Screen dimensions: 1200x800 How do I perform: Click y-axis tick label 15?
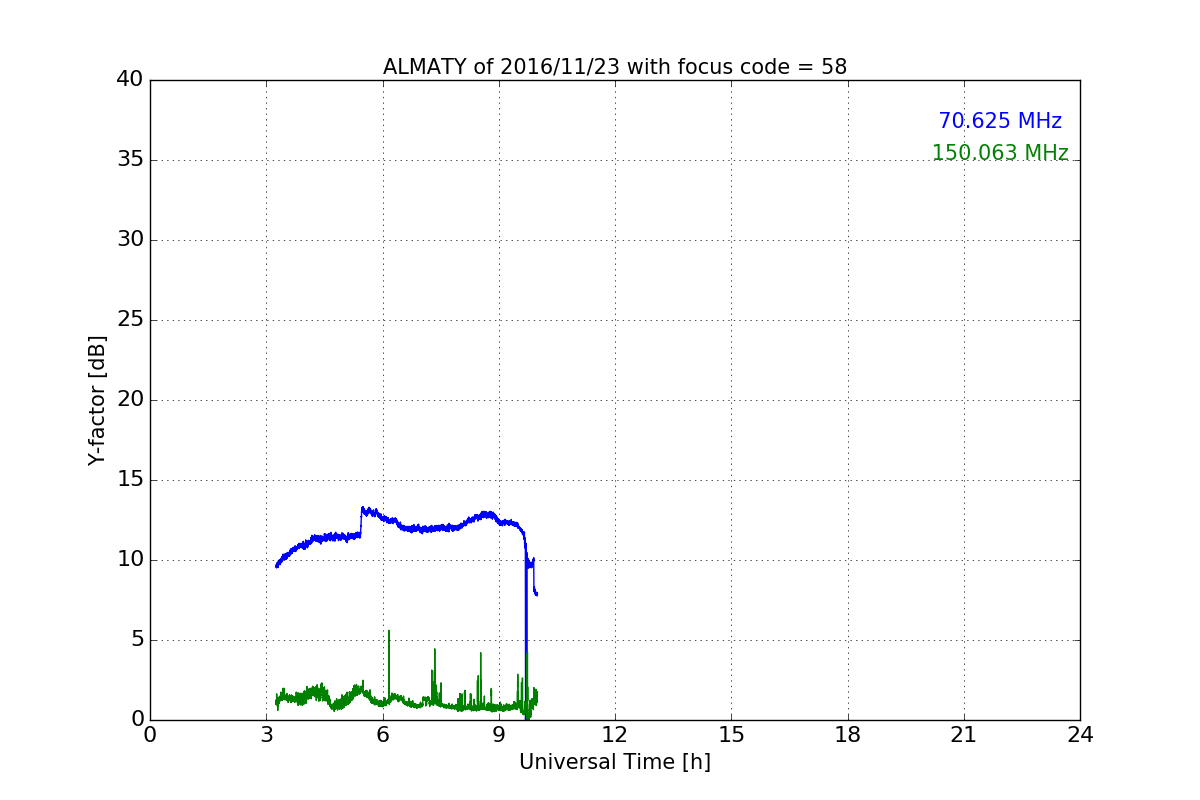click(130, 480)
